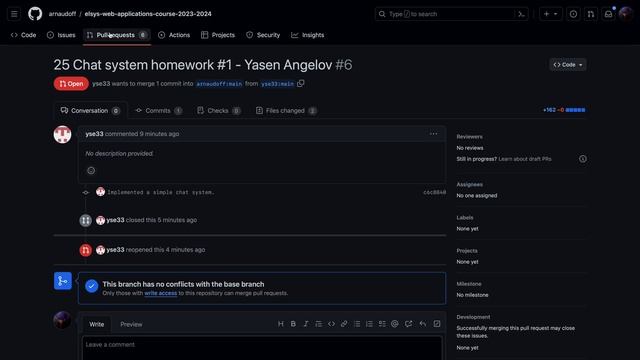Open the issues icon in header
The height and width of the screenshot is (360, 640).
pos(573,14)
